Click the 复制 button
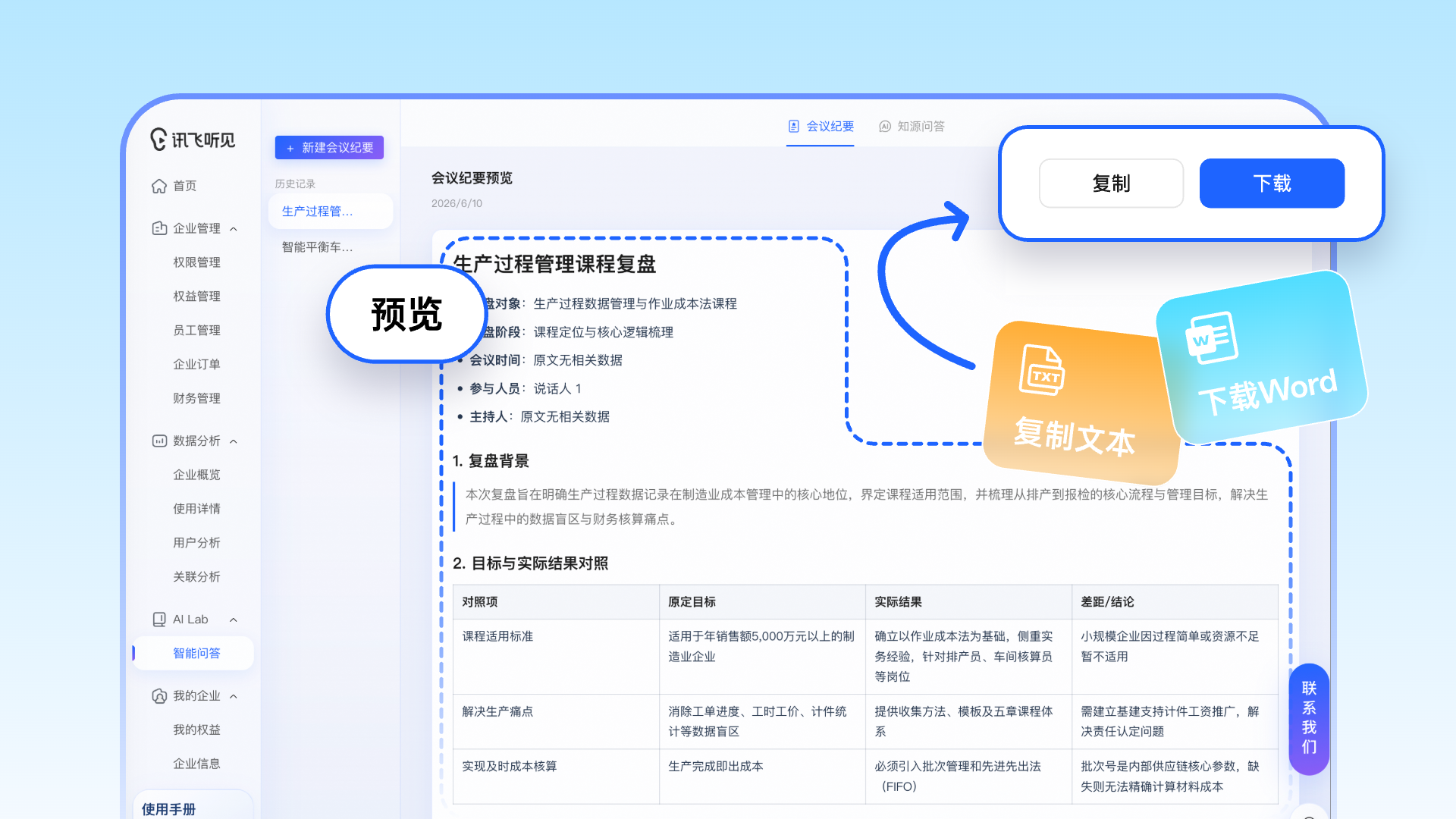This screenshot has width=1456, height=819. tap(1111, 184)
